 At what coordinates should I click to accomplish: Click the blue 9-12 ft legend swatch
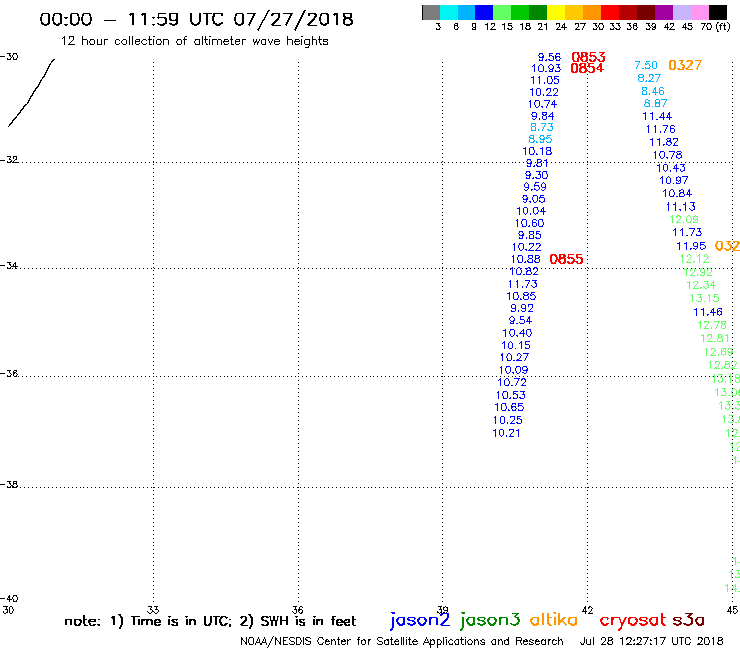click(x=484, y=12)
